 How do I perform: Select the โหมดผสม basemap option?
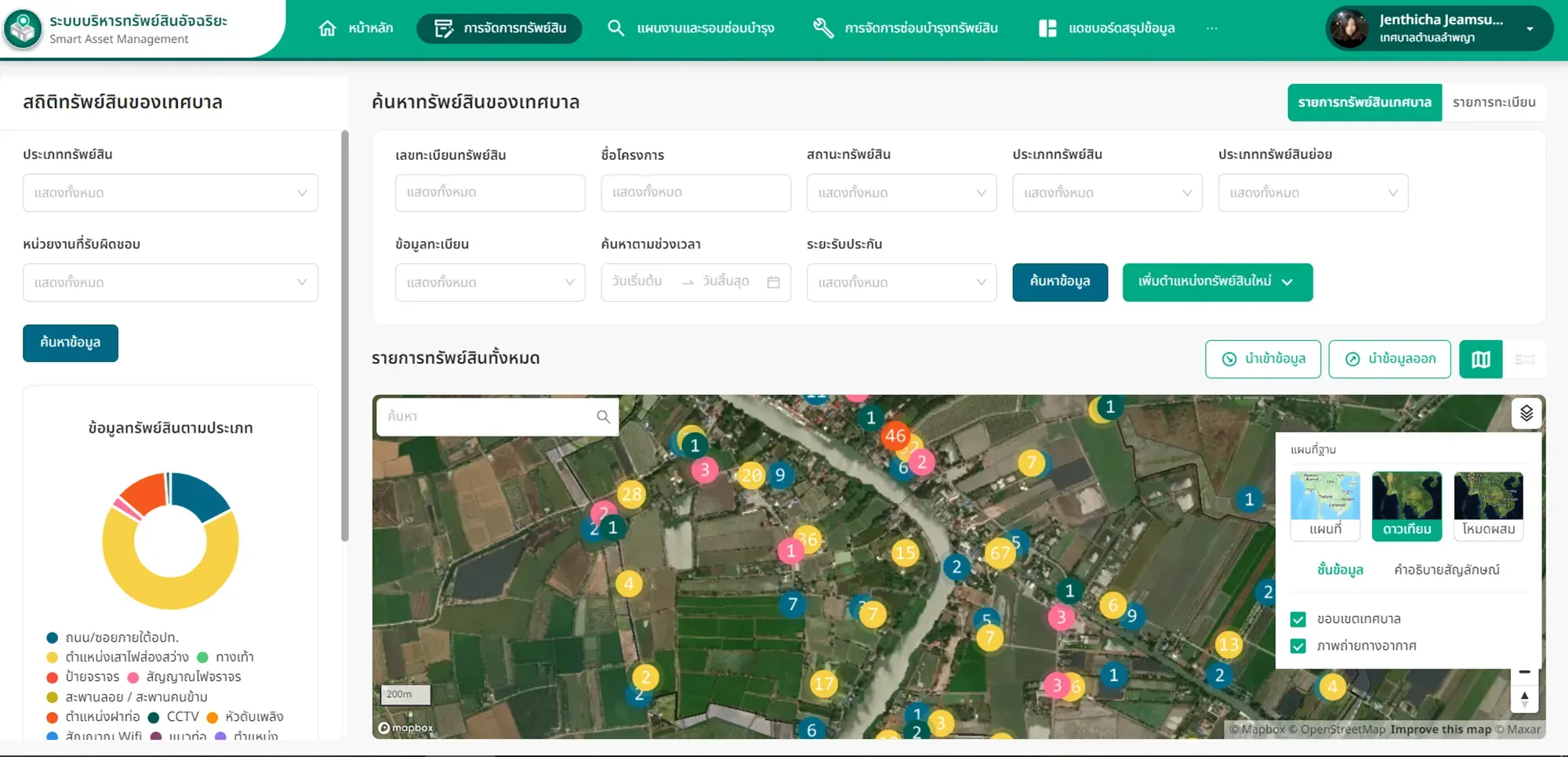[1488, 505]
